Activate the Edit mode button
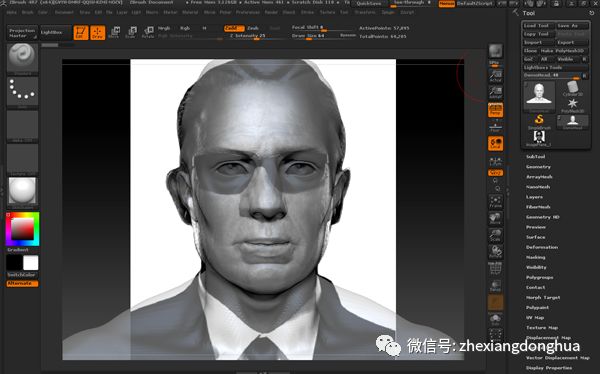Viewport: 600px width, 374px height. tap(81, 33)
